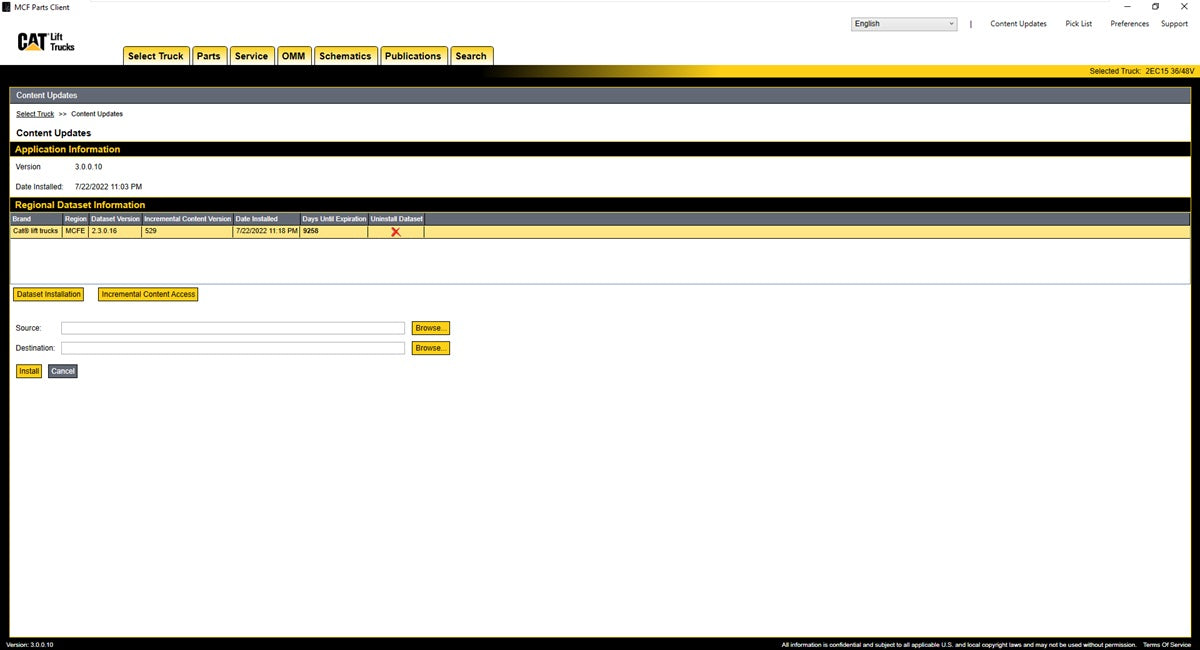Image resolution: width=1200 pixels, height=650 pixels.
Task: Click the Incremental Content Access button
Action: (x=148, y=294)
